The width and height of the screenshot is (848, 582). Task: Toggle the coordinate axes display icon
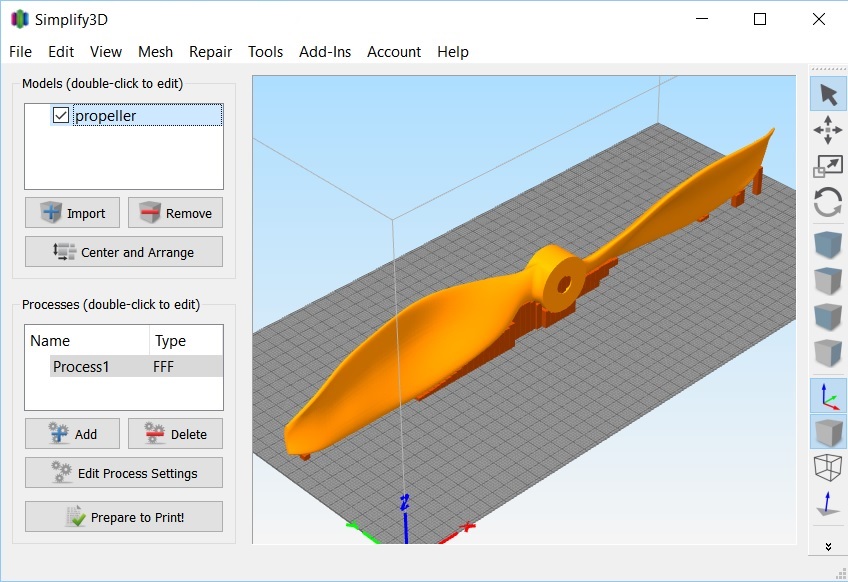(x=828, y=397)
